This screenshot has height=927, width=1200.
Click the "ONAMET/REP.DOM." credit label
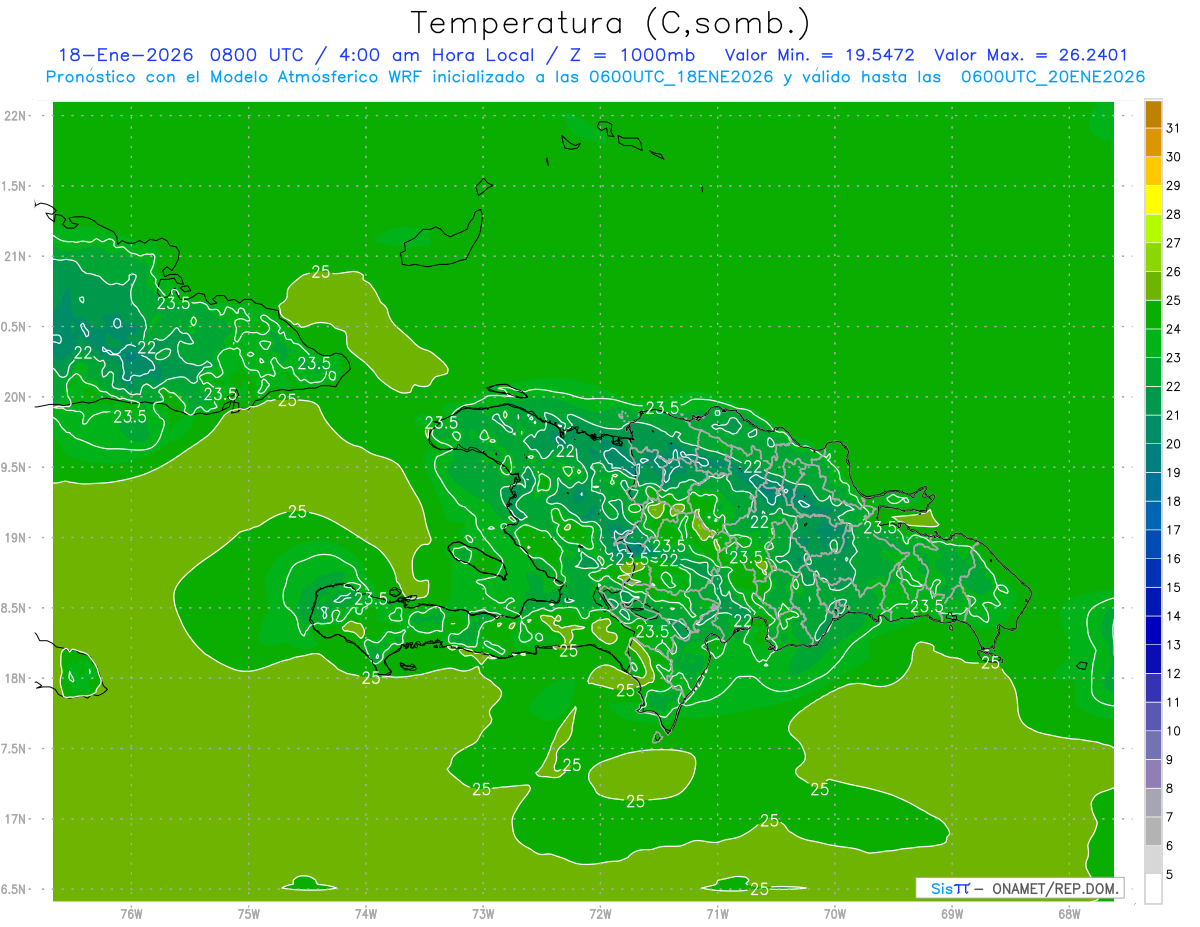point(1056,888)
